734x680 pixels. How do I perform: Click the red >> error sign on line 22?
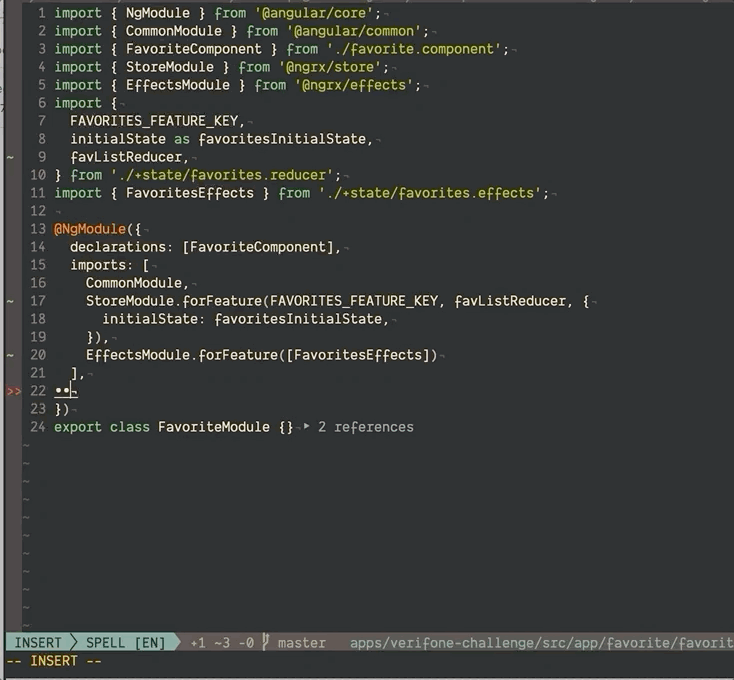point(14,391)
